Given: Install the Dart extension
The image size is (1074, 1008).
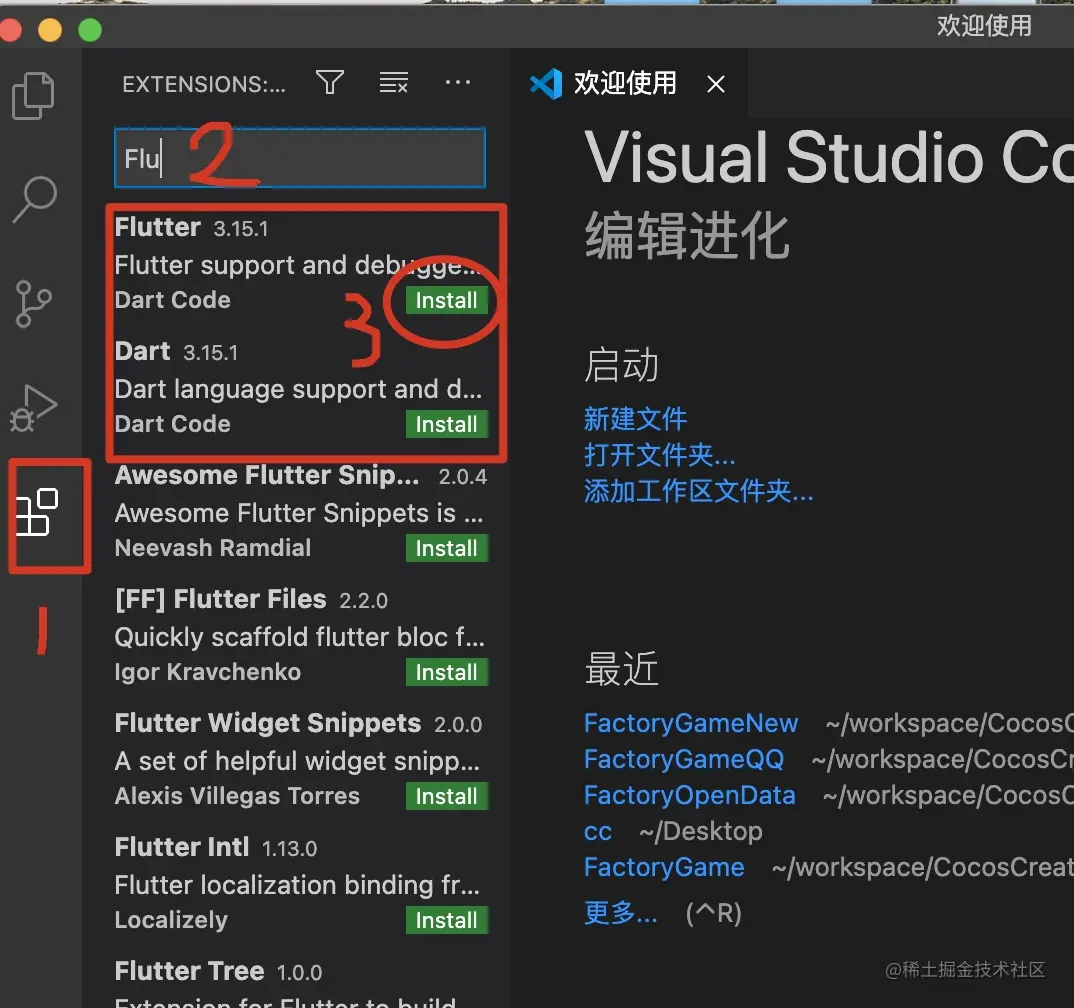Looking at the screenshot, I should pyautogui.click(x=447, y=424).
